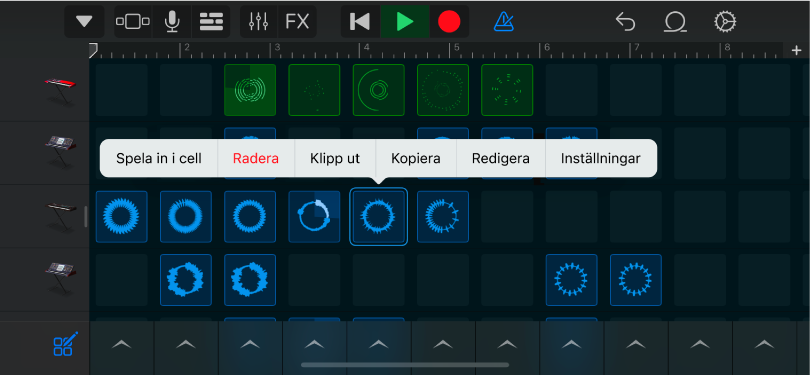Start playback with the green Play button
This screenshot has width=811, height=375.
(x=404, y=22)
